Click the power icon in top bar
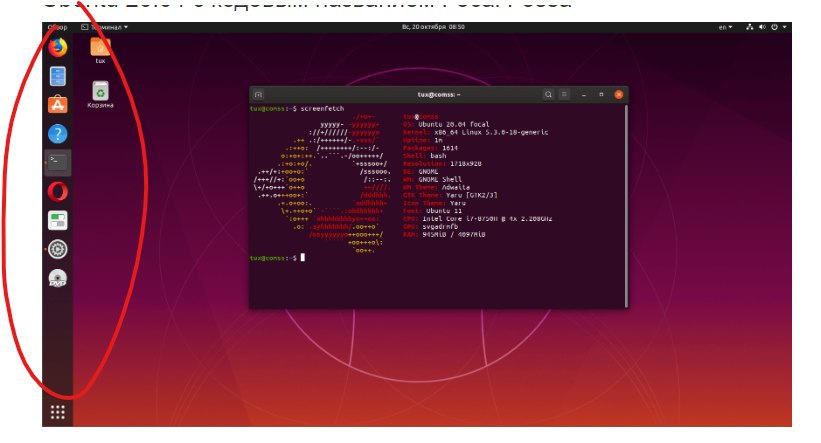821x443 pixels. (774, 27)
